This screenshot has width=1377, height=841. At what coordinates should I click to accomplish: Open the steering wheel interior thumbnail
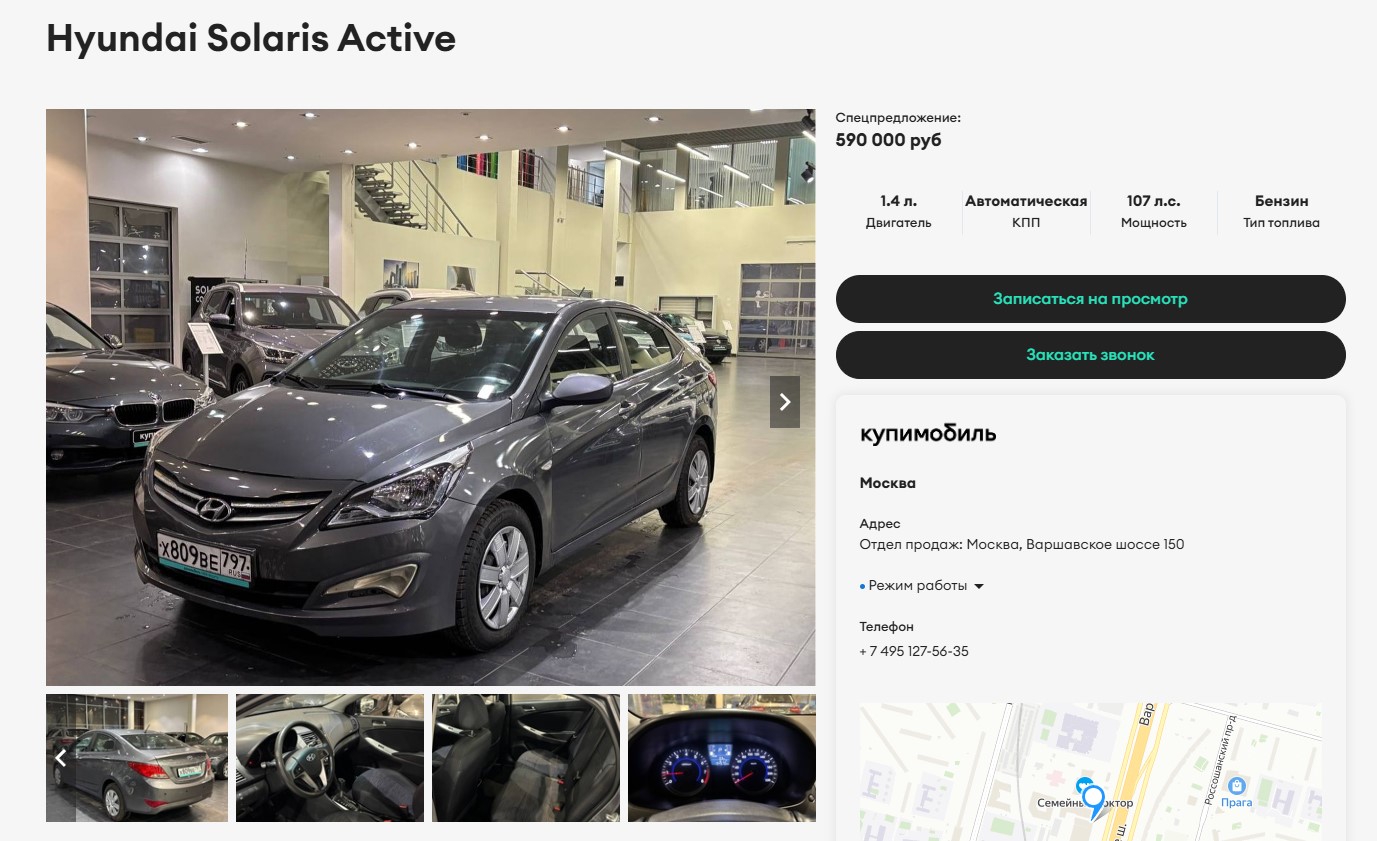(330, 758)
